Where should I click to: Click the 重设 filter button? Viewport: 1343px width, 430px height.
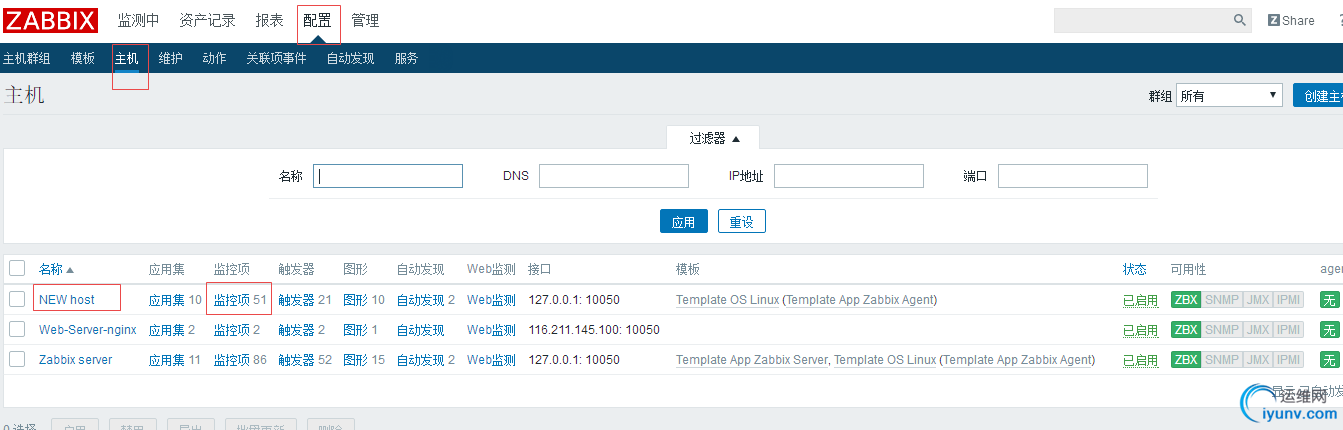742,222
